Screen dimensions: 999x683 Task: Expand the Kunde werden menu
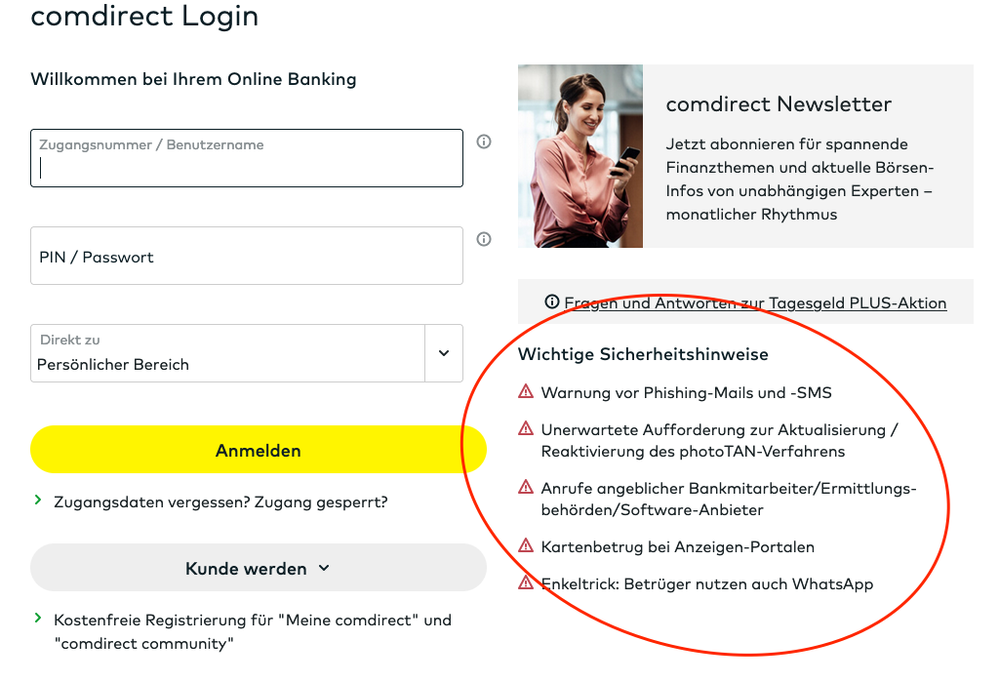click(x=258, y=568)
